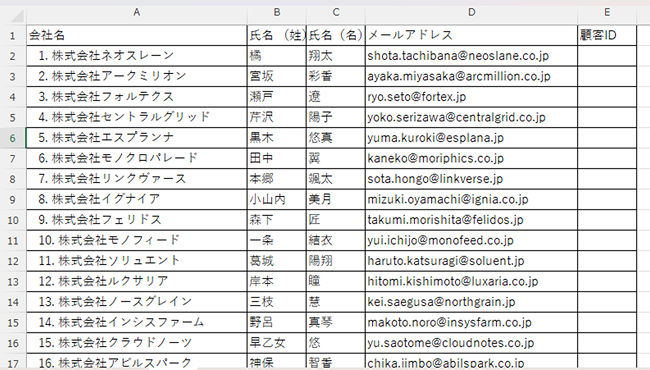Select row 10 header
The image size is (650, 370).
13,220
